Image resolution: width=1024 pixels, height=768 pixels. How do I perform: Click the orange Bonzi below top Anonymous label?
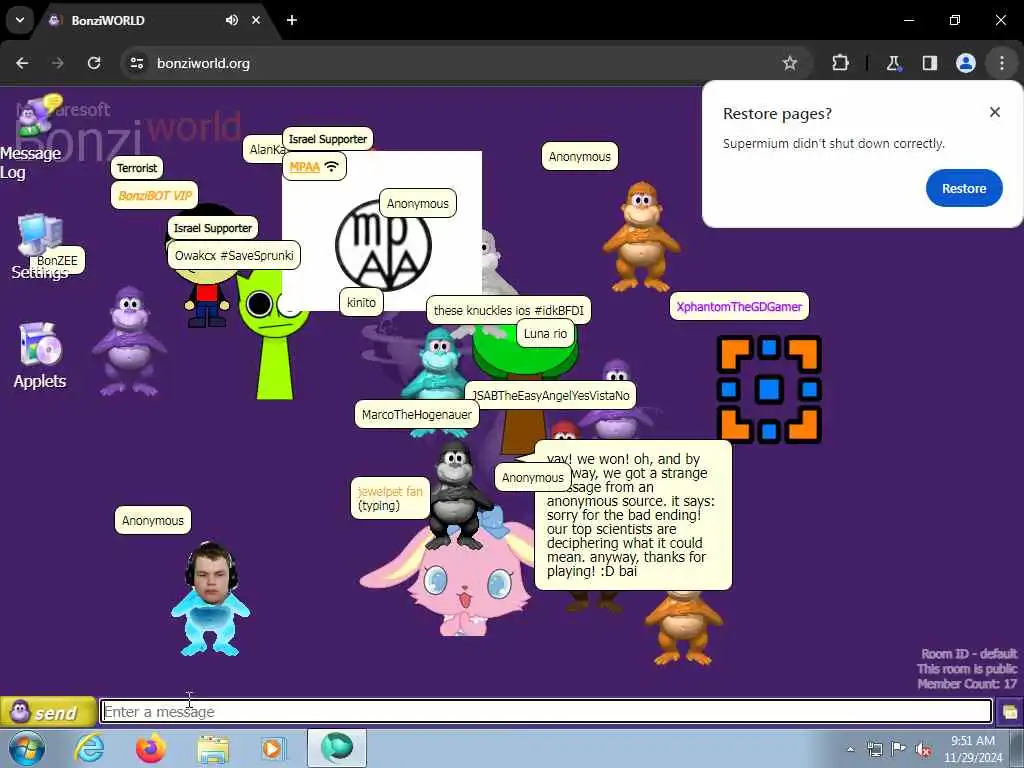point(641,236)
